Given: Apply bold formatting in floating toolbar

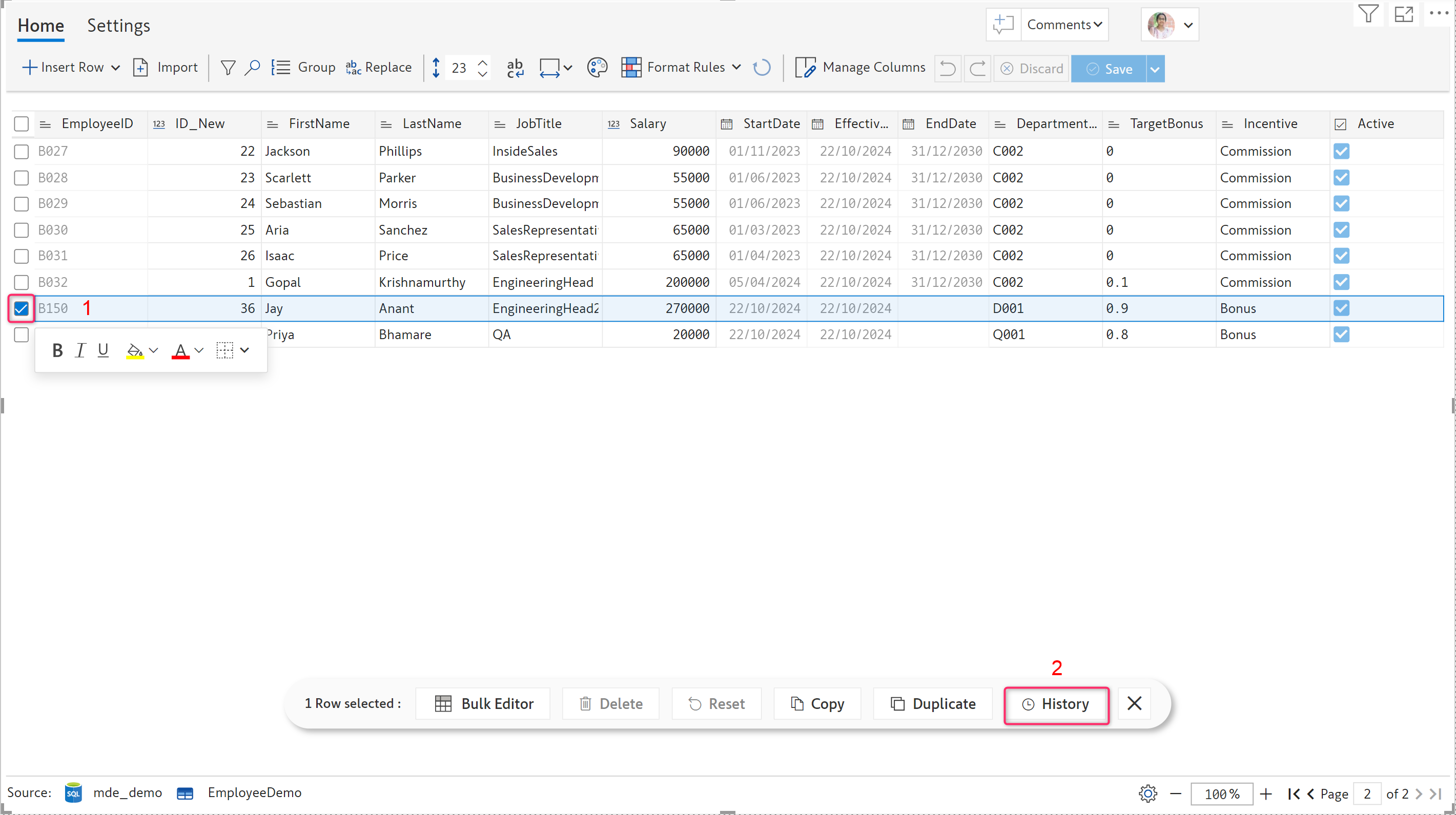Looking at the screenshot, I should (57, 350).
